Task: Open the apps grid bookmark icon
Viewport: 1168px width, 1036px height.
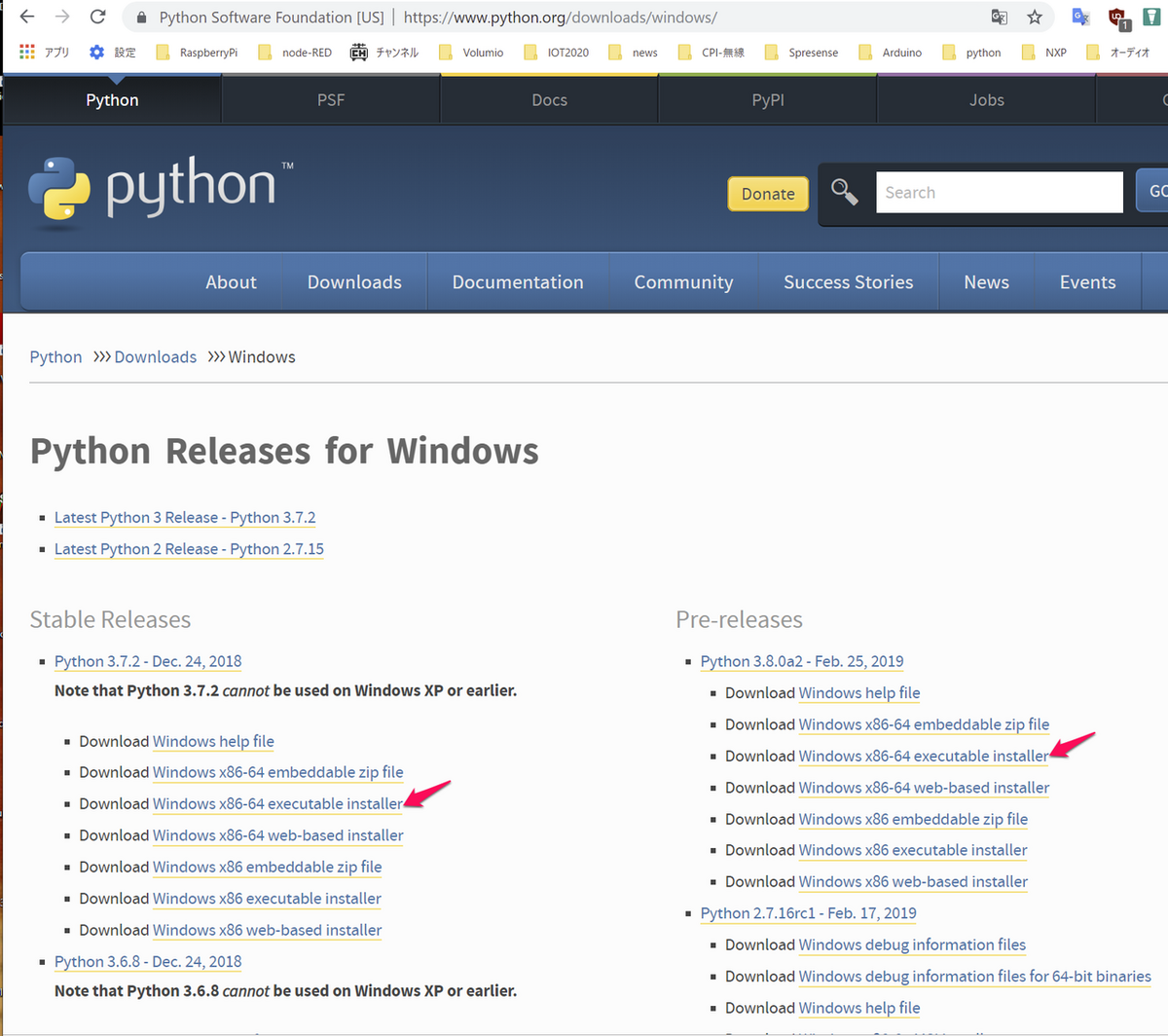Action: point(27,52)
